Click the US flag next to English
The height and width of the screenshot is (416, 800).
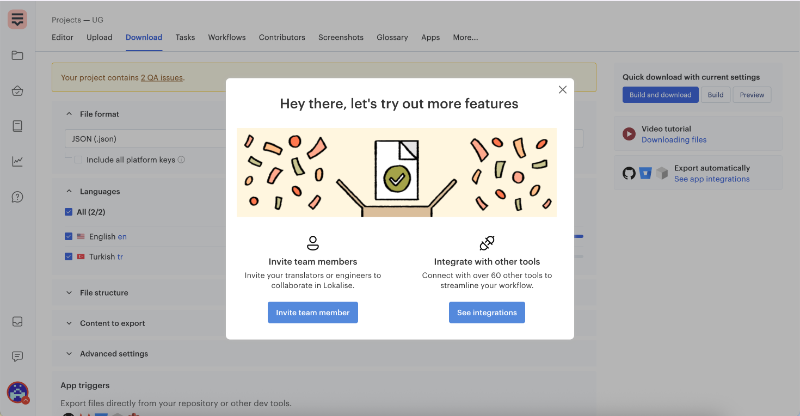click(81, 236)
